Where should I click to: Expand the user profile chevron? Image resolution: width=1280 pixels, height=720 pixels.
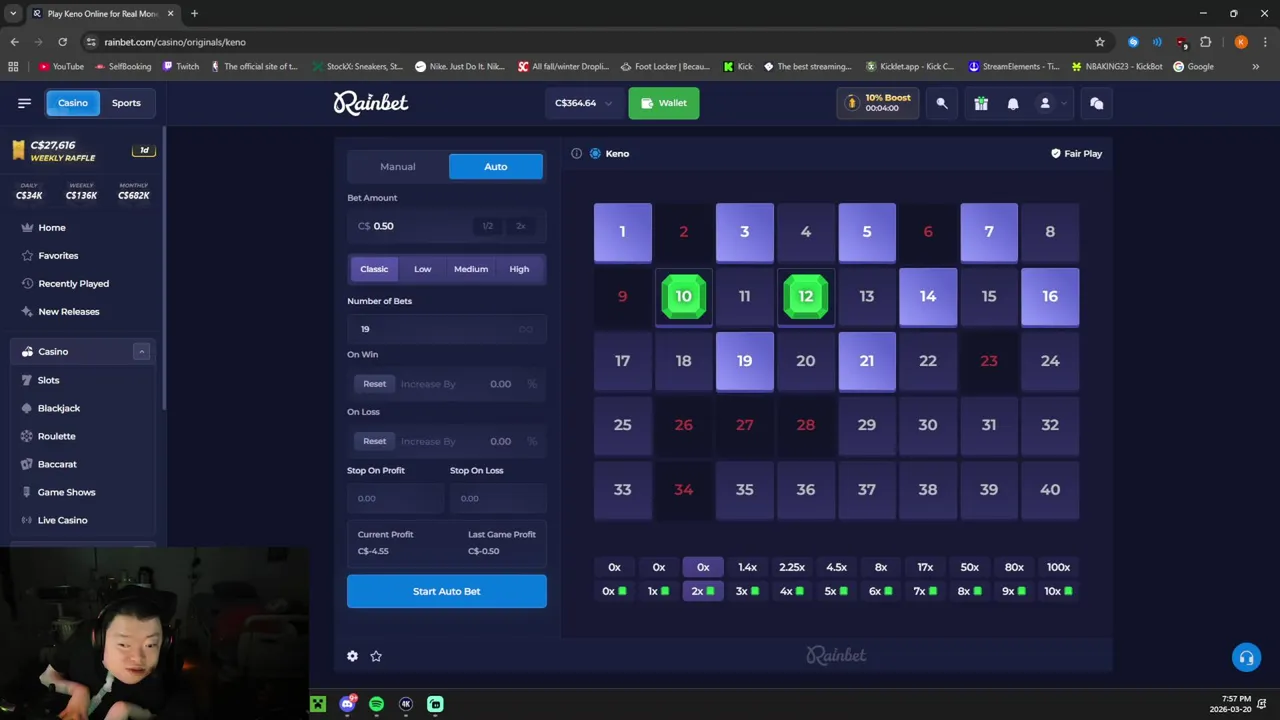pyautogui.click(x=1064, y=103)
